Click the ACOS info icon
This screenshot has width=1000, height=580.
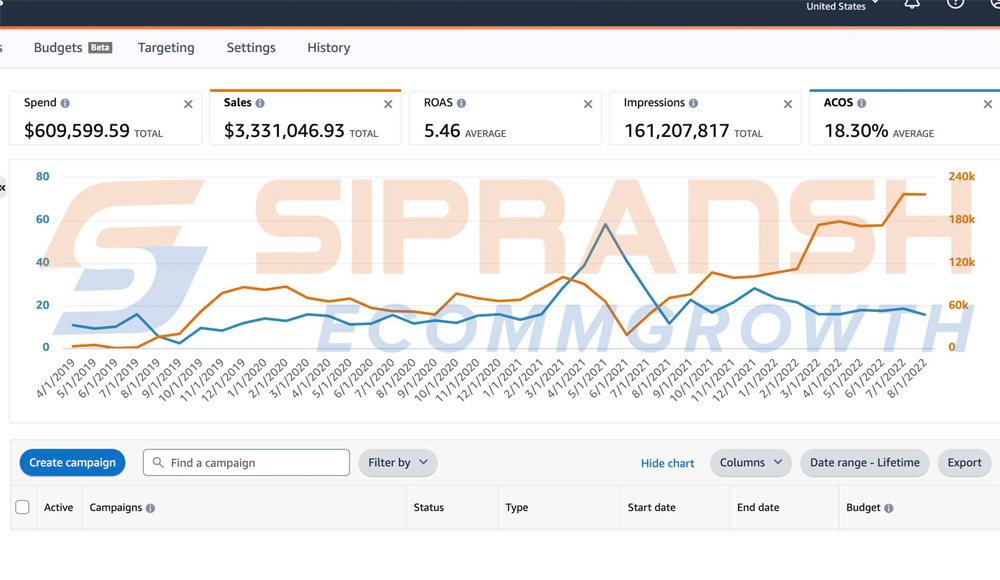[861, 103]
